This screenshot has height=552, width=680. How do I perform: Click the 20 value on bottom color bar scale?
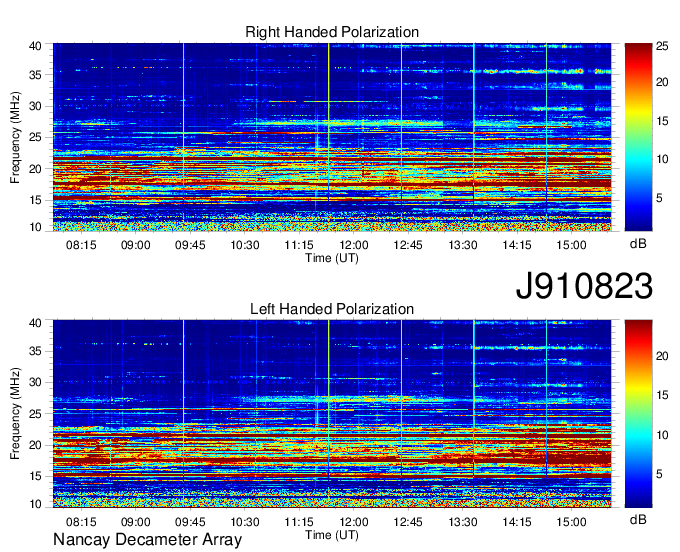pyautogui.click(x=662, y=356)
